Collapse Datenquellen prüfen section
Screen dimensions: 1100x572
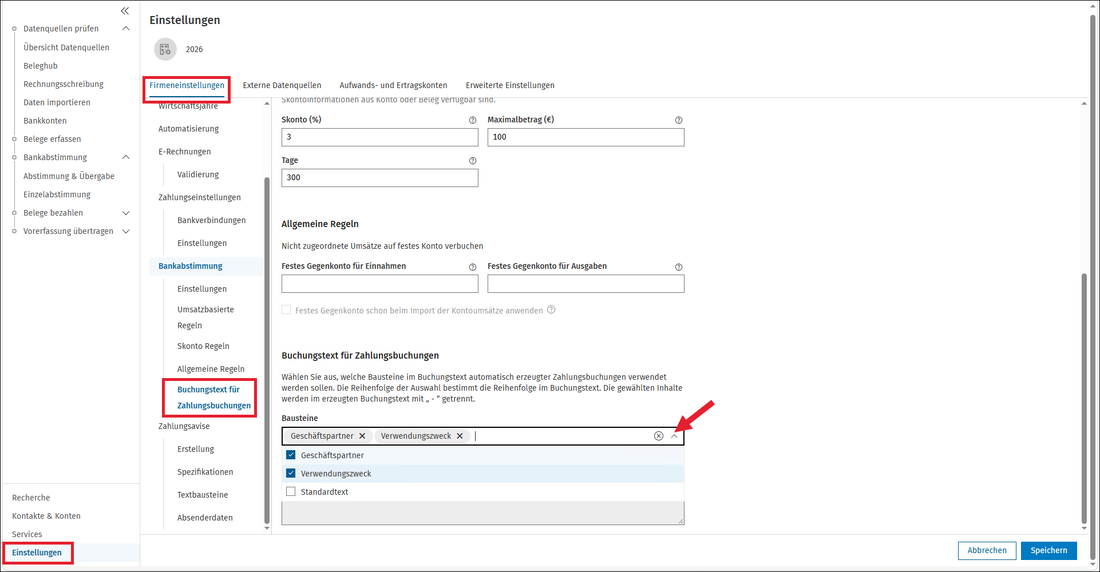click(126, 29)
